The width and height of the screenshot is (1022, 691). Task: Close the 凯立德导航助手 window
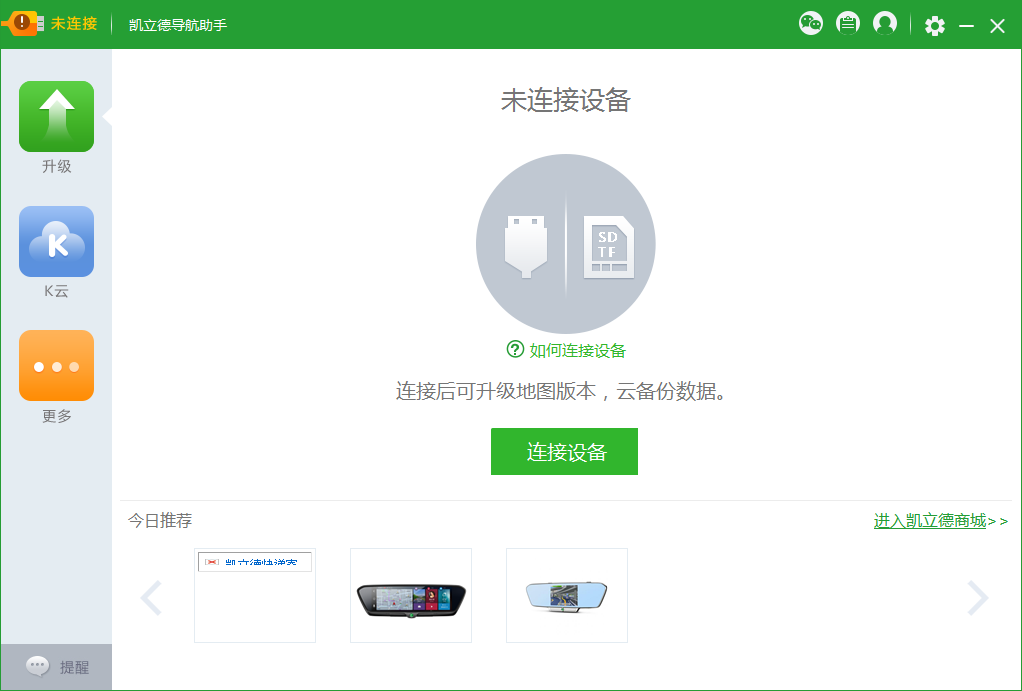997,26
